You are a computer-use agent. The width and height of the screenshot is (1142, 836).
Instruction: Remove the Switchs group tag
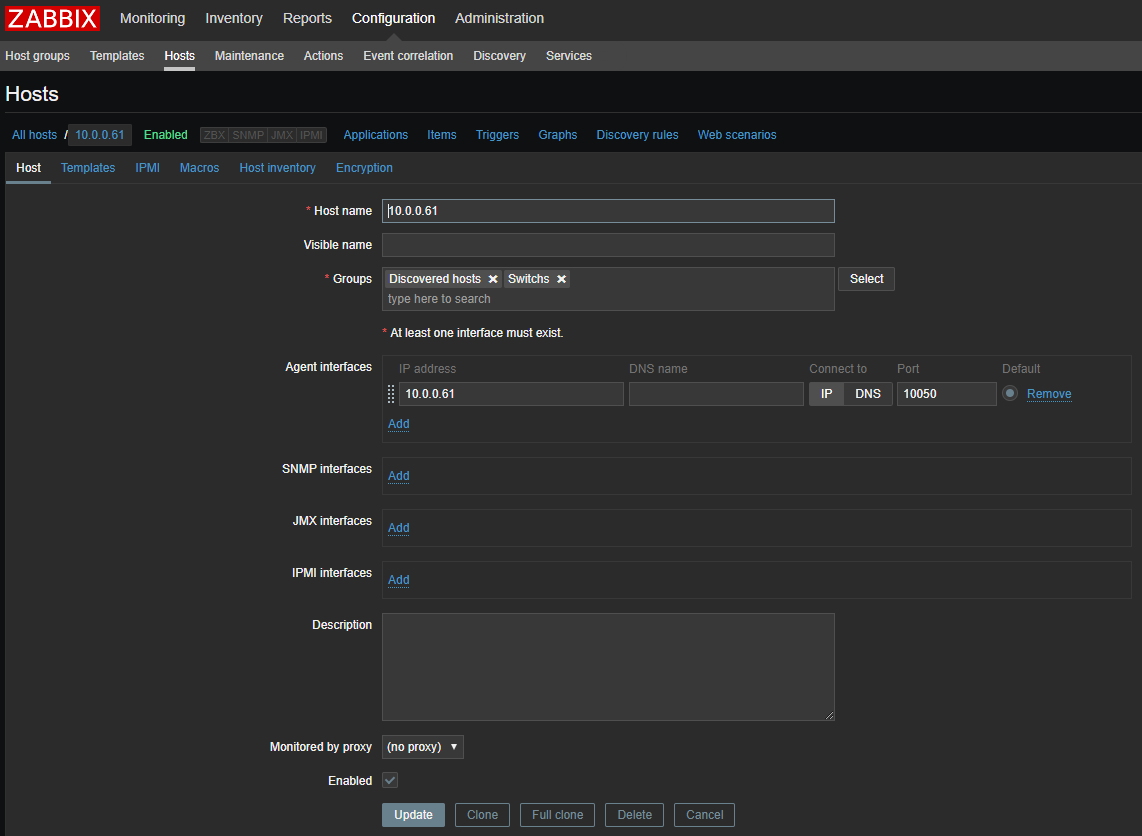[562, 279]
